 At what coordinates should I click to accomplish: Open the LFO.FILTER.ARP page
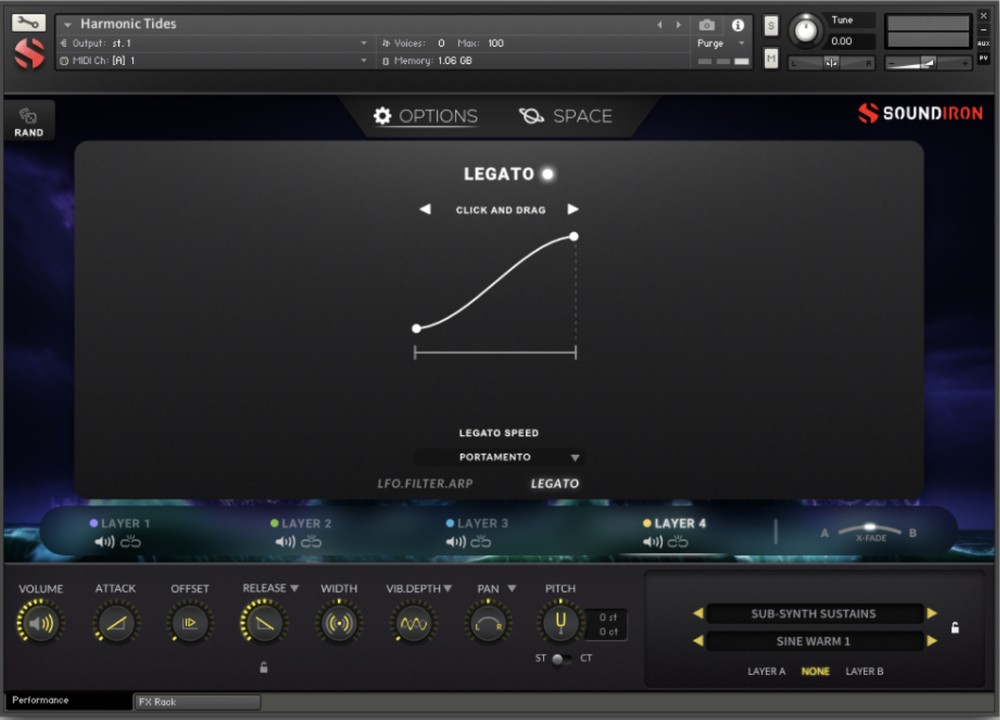click(425, 483)
